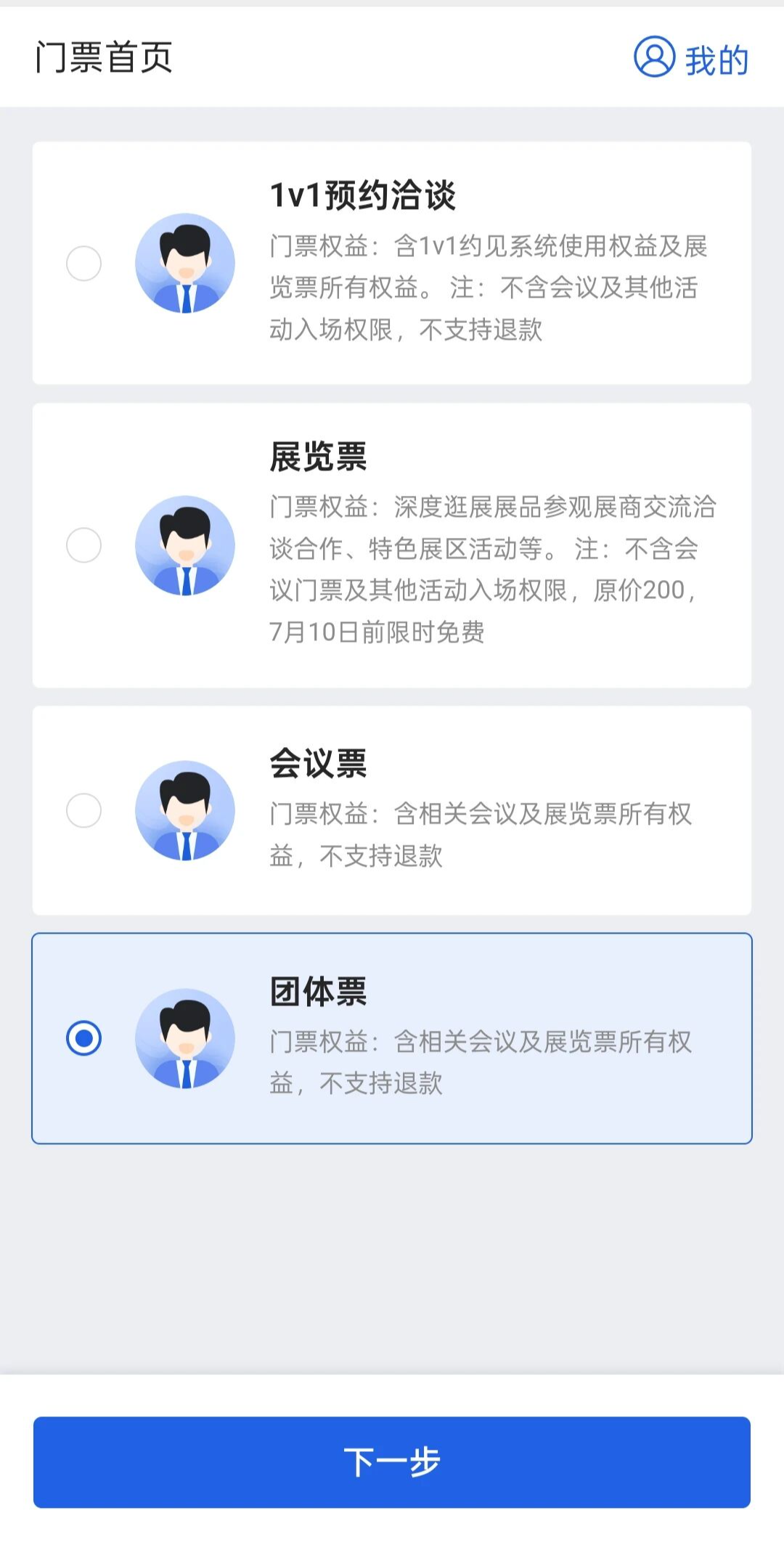Click the 1v1预约洽谈 benefits description text
This screenshot has height=1550, width=784.
pyautogui.click(x=488, y=287)
